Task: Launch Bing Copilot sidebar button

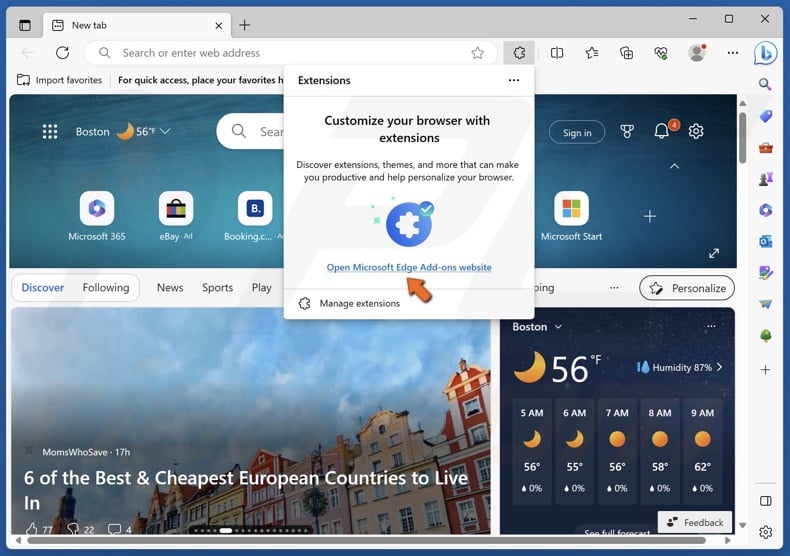Action: point(765,52)
